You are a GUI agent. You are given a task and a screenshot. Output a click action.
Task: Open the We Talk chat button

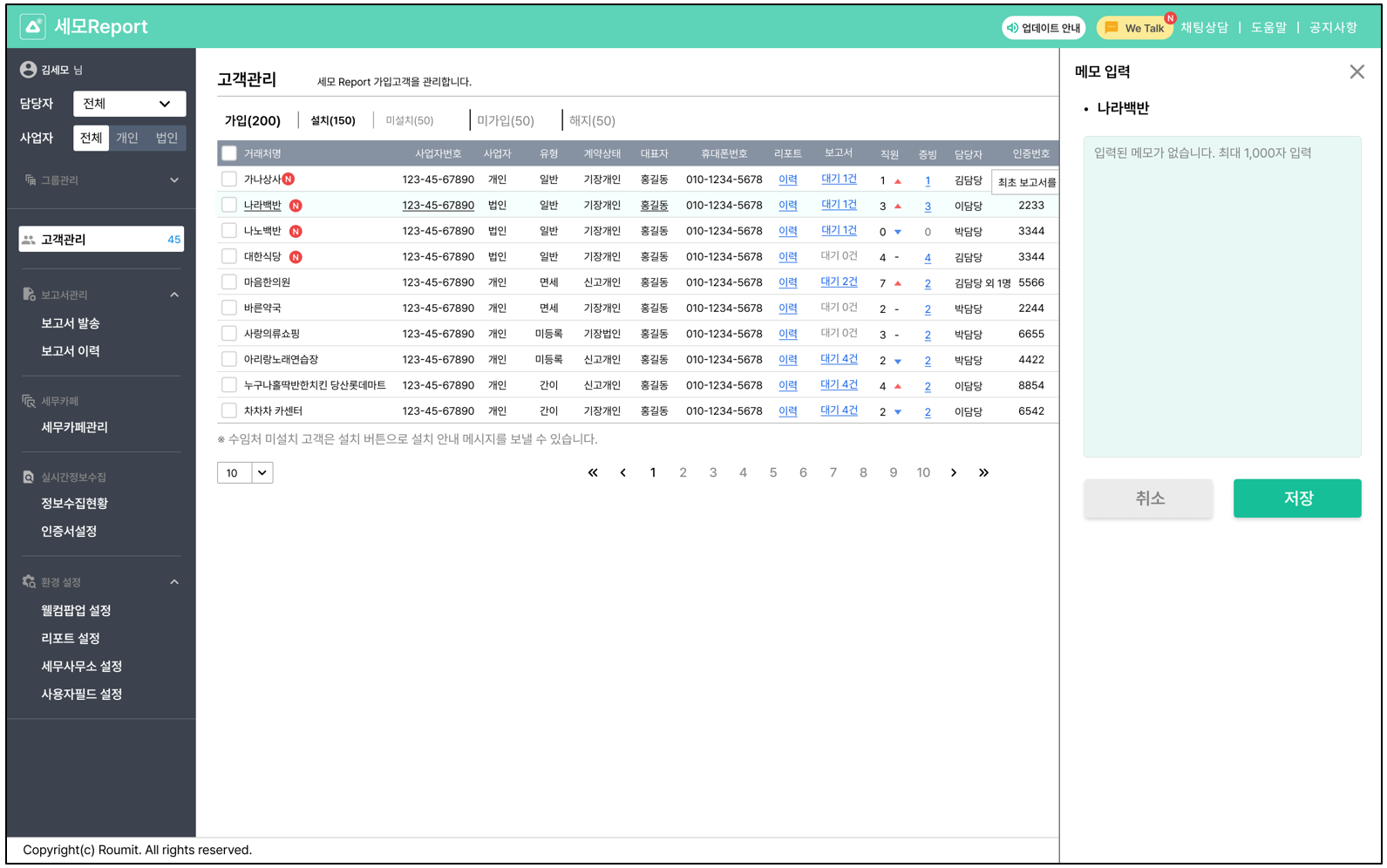point(1133,28)
